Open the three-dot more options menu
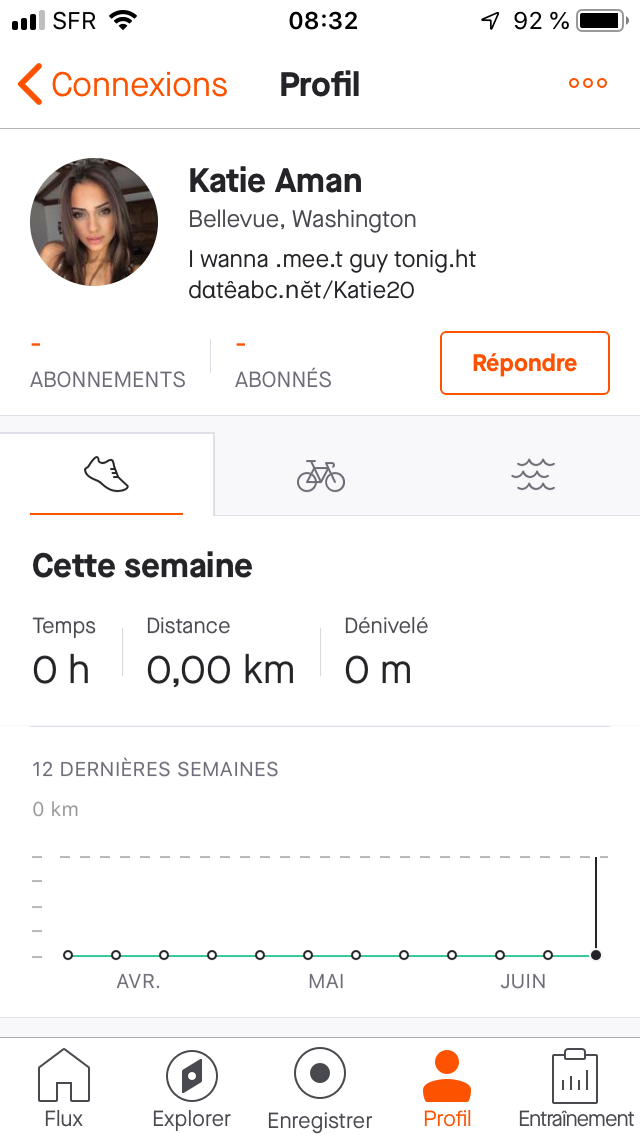 click(x=588, y=84)
